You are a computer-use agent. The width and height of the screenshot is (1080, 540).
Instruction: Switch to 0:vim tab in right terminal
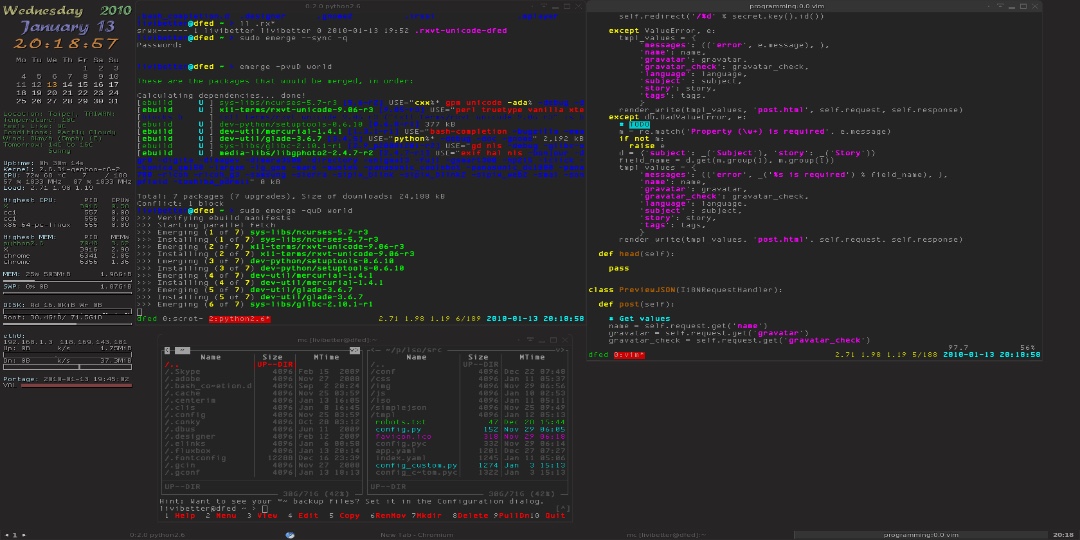click(x=627, y=354)
